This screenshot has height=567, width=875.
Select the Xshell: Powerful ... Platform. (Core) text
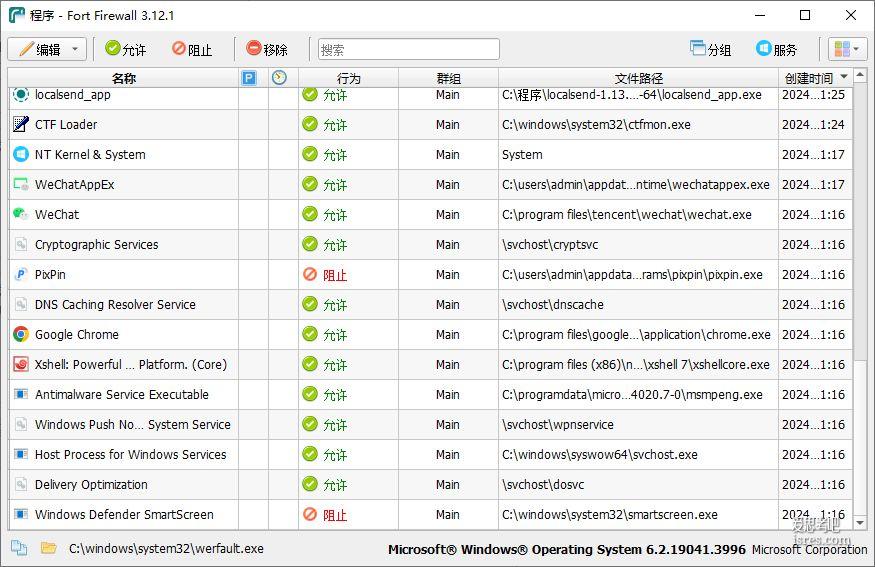coord(131,364)
